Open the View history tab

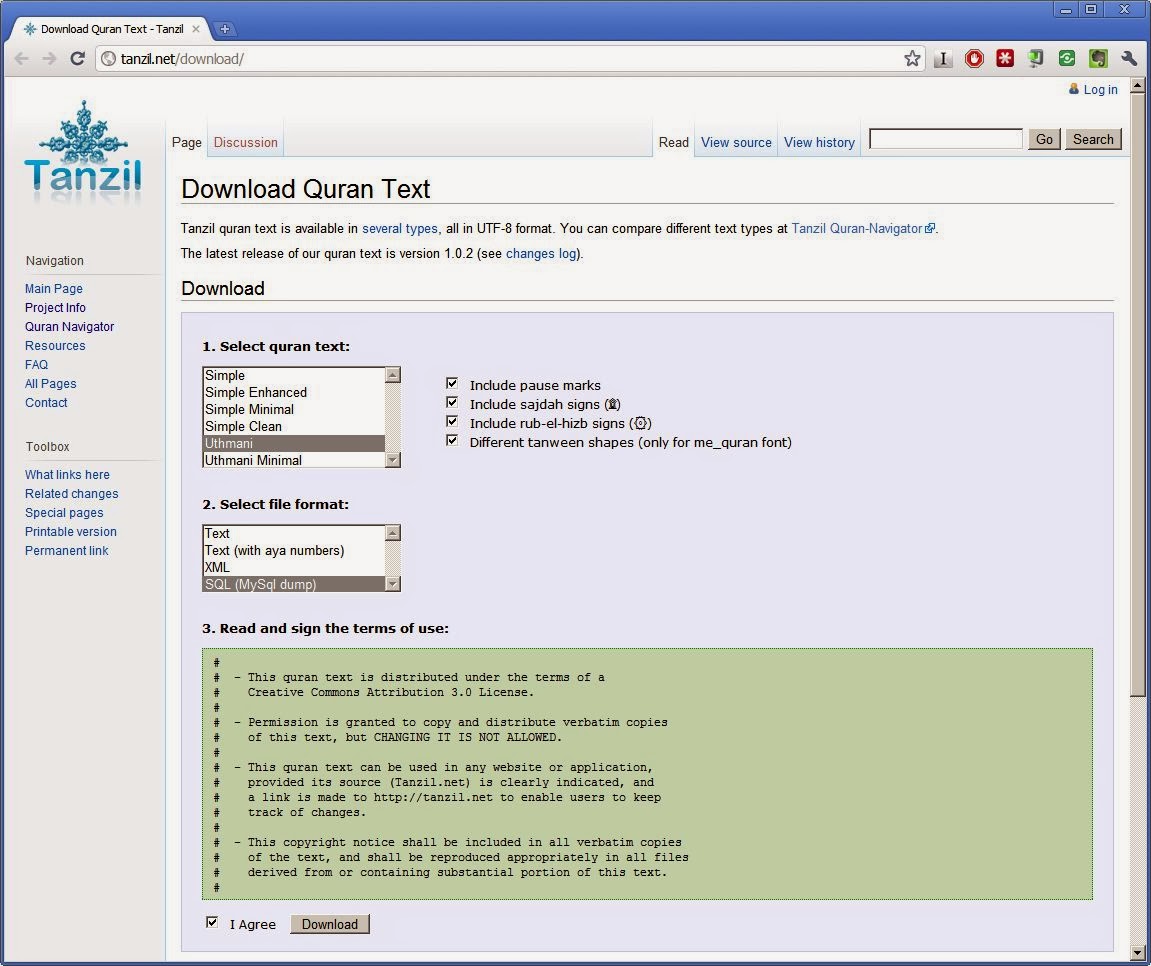819,142
